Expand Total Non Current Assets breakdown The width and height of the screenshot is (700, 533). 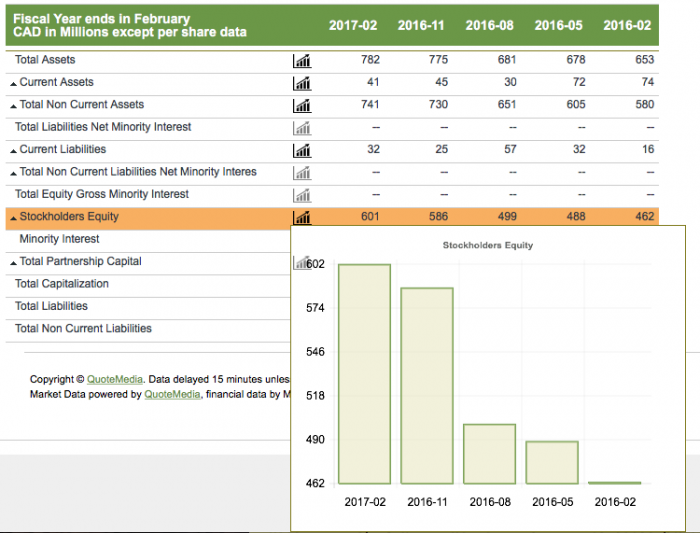13,106
